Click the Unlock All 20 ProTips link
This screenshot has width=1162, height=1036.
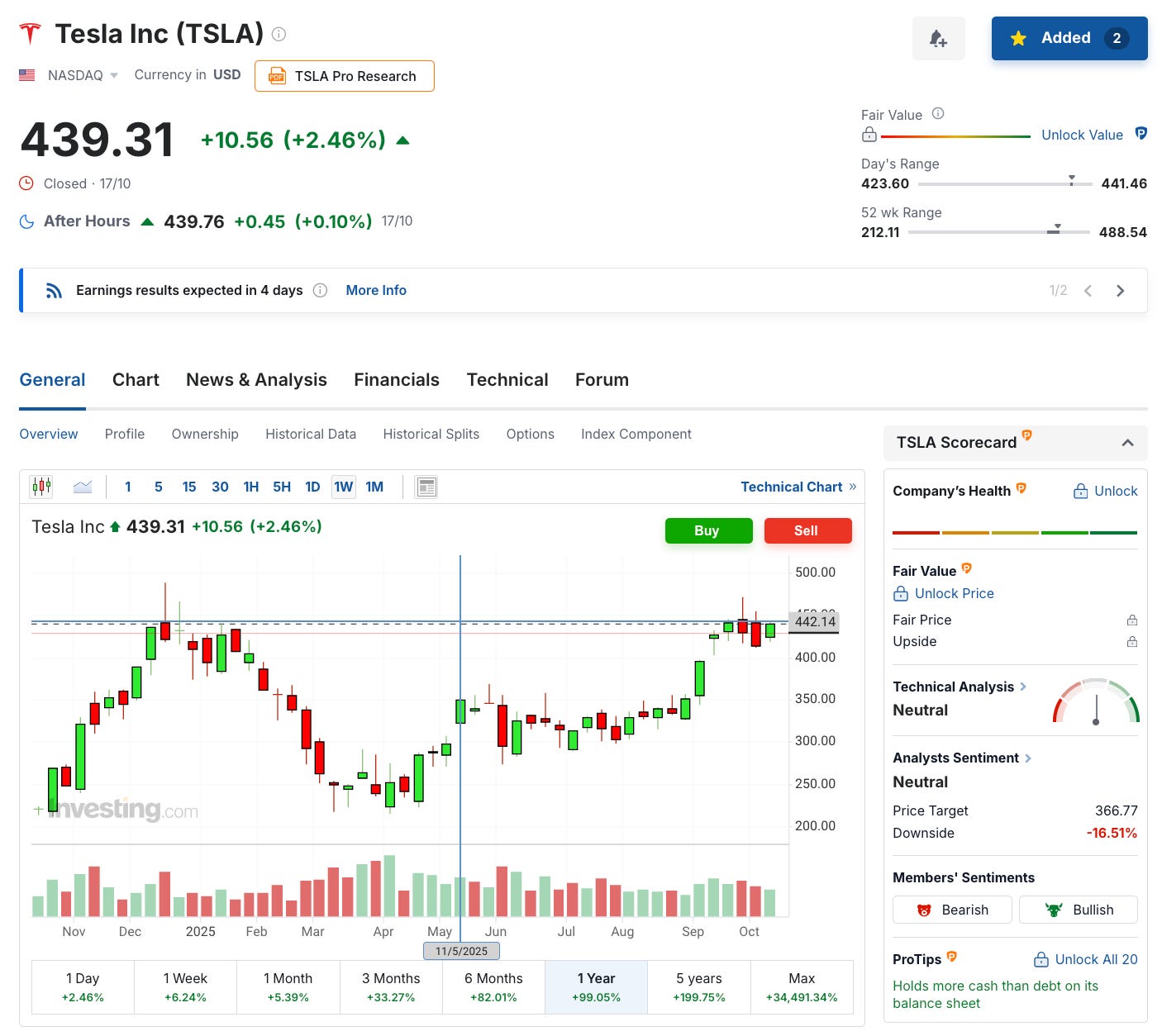tap(1086, 959)
